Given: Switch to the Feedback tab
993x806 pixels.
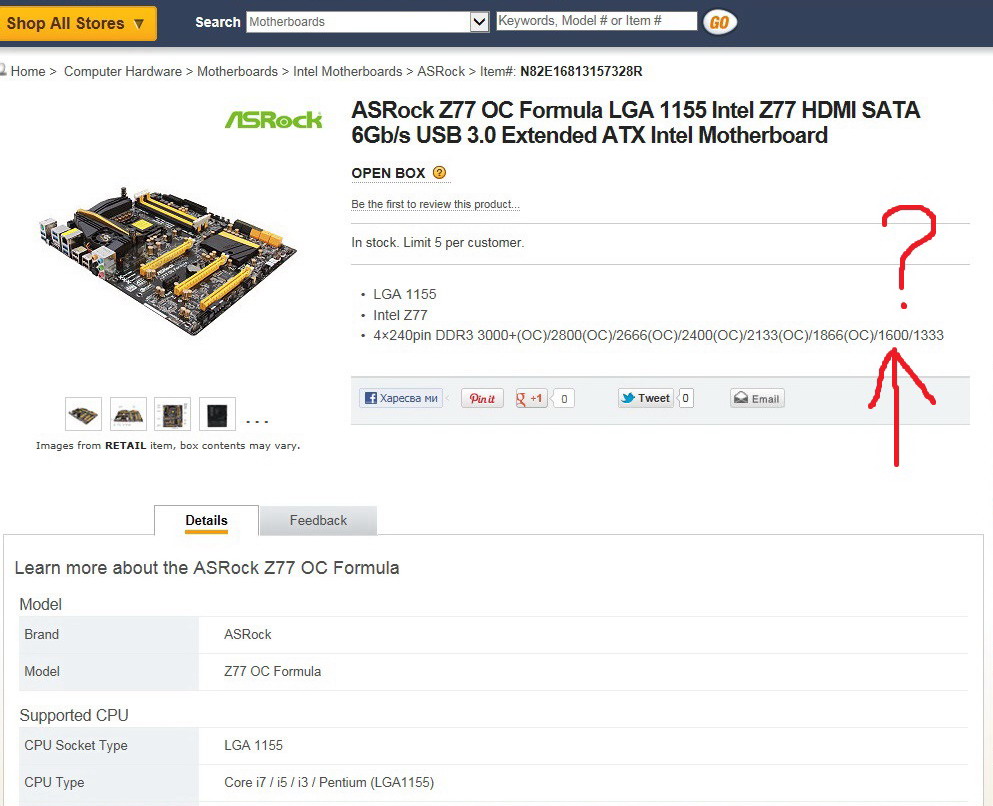Looking at the screenshot, I should (318, 520).
